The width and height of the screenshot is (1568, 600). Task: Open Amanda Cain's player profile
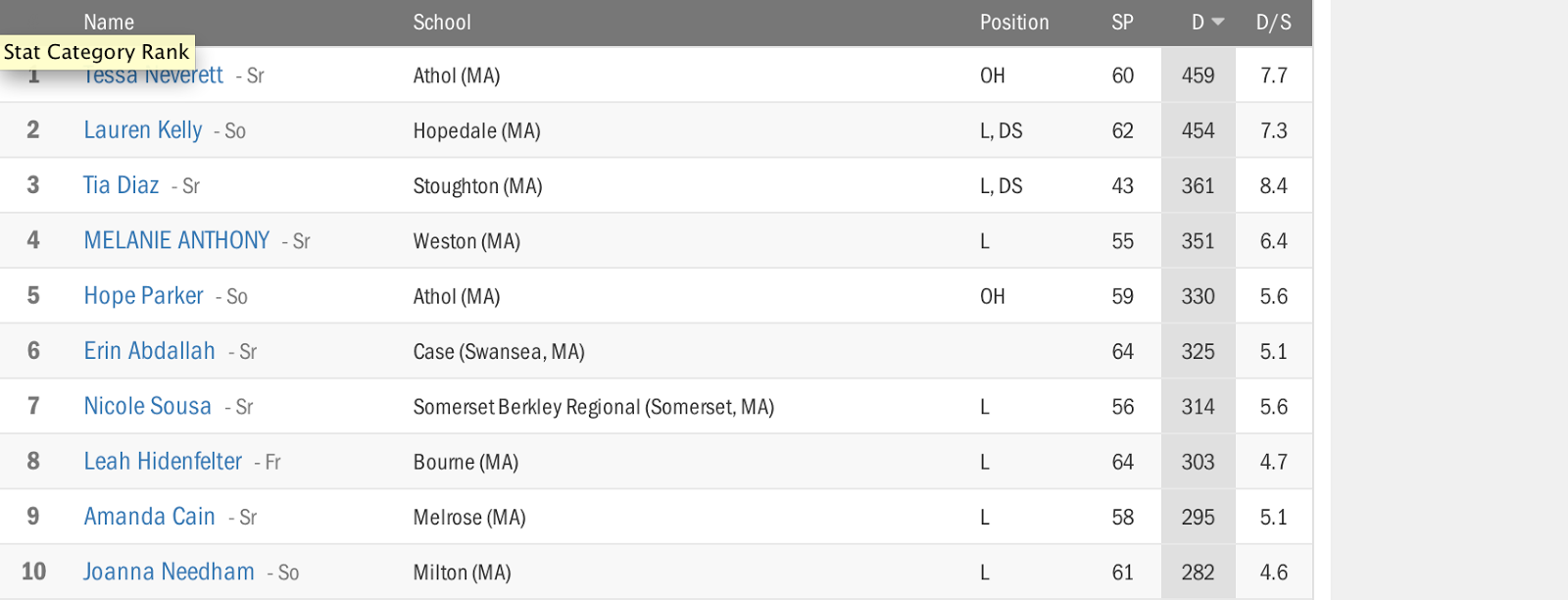coord(150,517)
